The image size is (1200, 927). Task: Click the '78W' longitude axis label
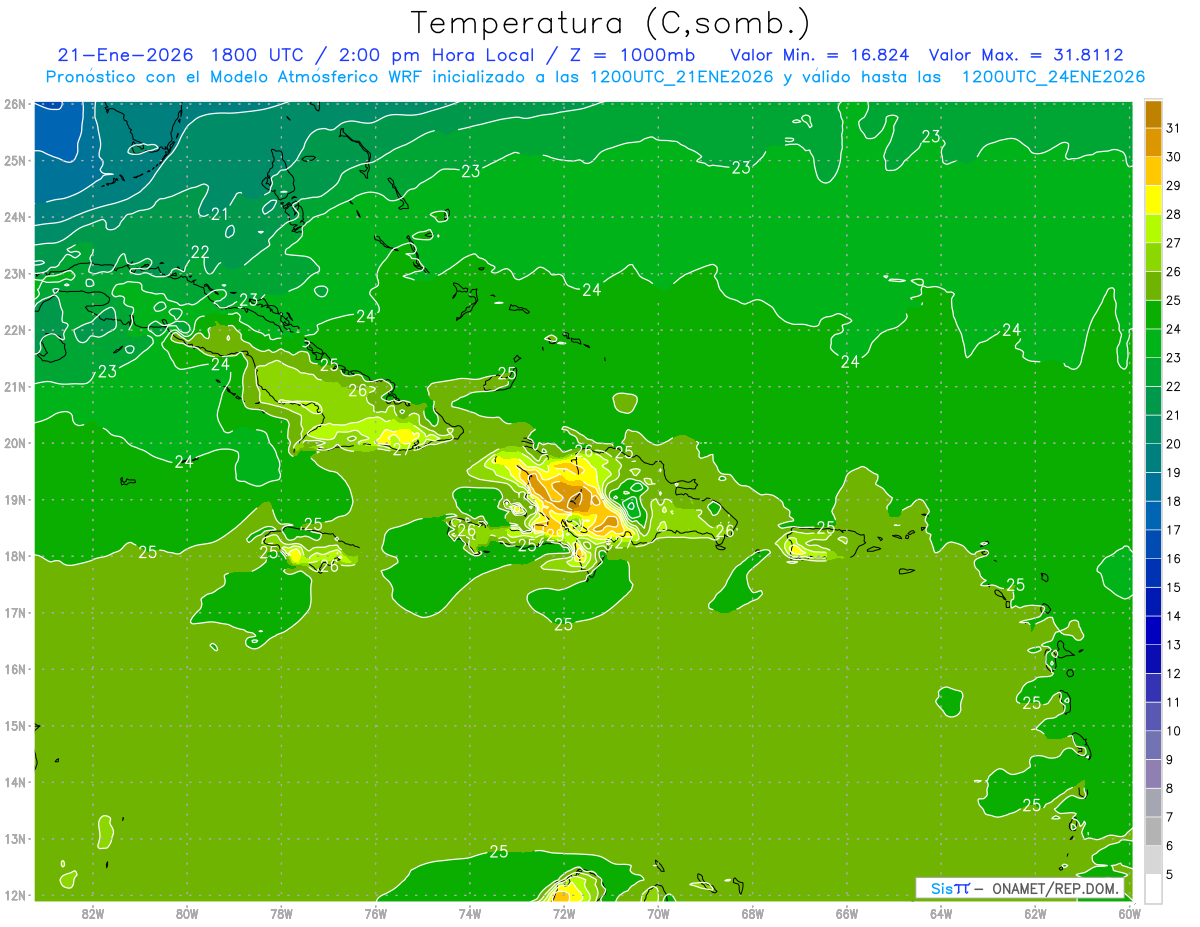(x=281, y=913)
